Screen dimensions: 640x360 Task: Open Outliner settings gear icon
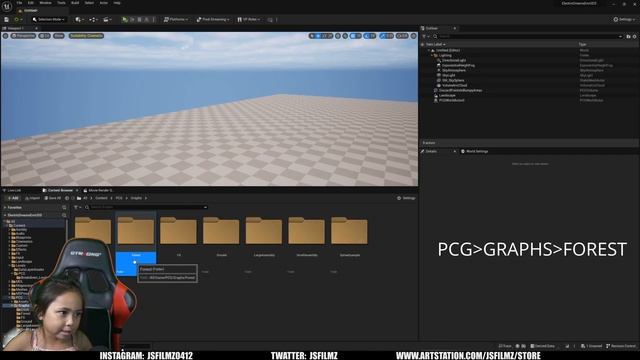634,36
